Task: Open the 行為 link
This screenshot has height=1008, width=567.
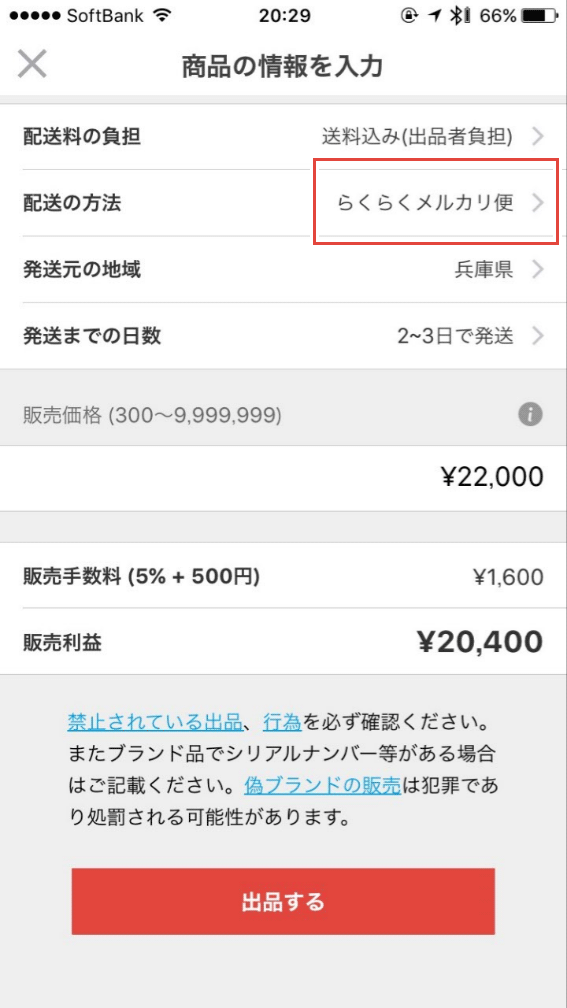Action: coord(282,722)
